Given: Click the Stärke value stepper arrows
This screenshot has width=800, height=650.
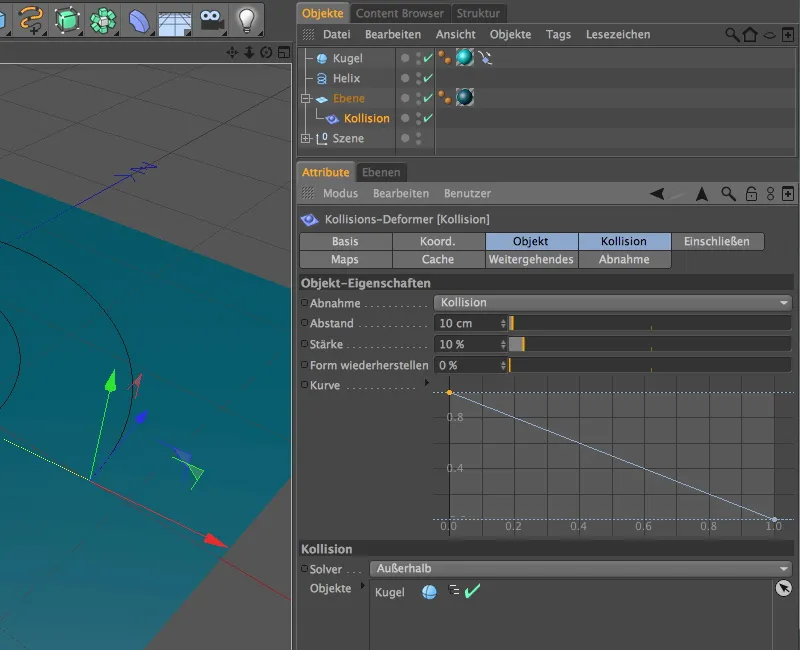Looking at the screenshot, I should (503, 344).
